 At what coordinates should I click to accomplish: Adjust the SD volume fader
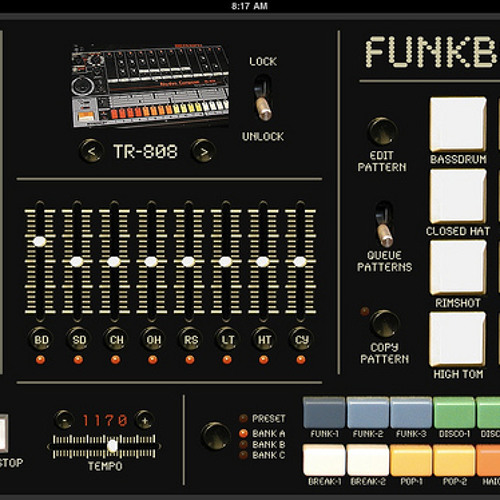point(77,262)
